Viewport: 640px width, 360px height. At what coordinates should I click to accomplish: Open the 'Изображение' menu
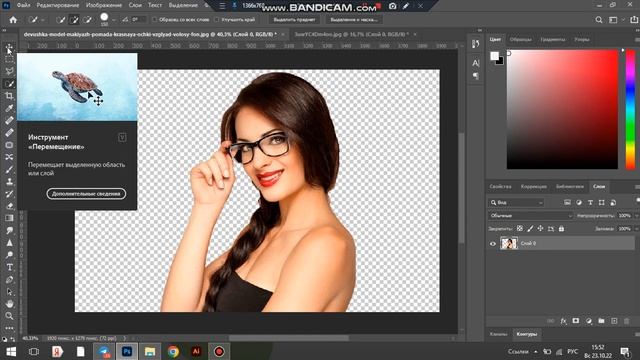104,5
